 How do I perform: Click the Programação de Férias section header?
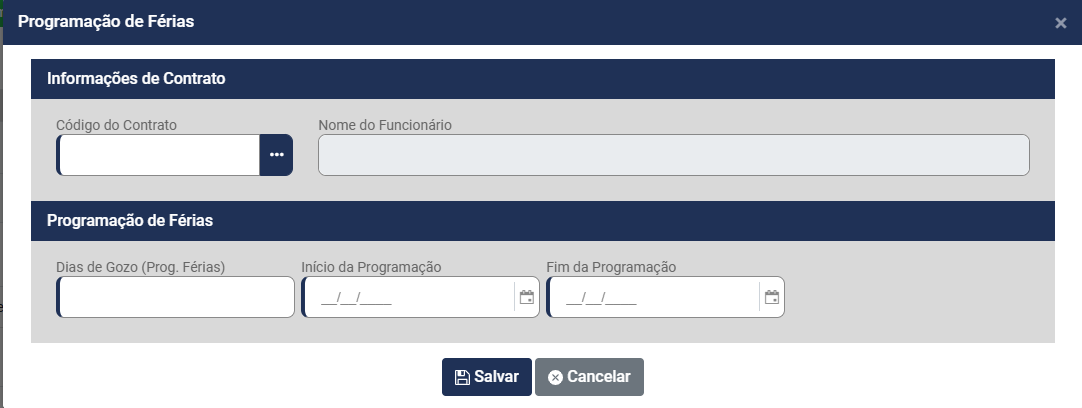pos(130,220)
